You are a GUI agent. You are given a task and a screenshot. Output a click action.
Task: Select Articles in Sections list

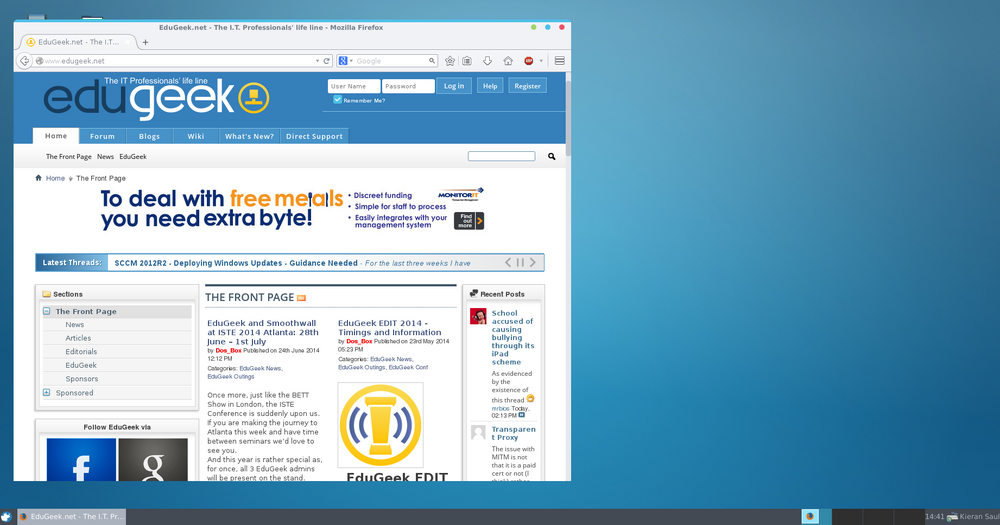tap(78, 338)
